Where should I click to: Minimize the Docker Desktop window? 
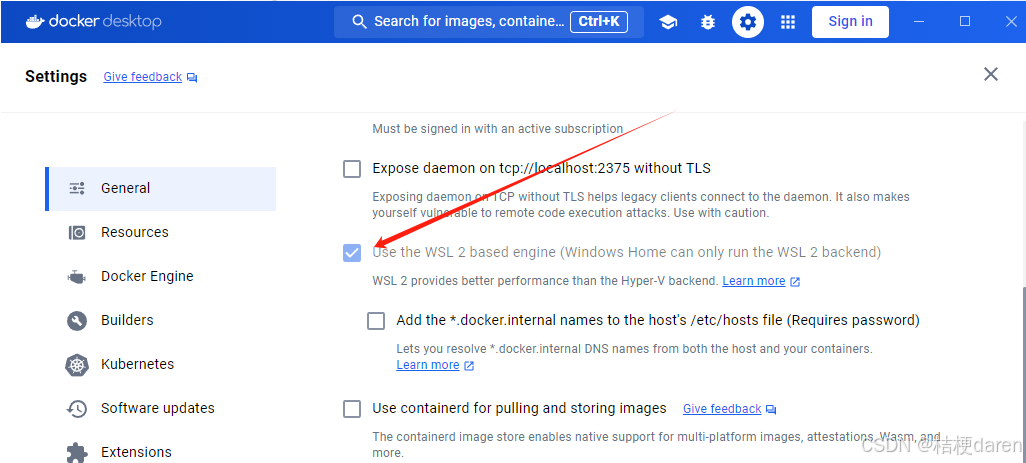coord(919,22)
